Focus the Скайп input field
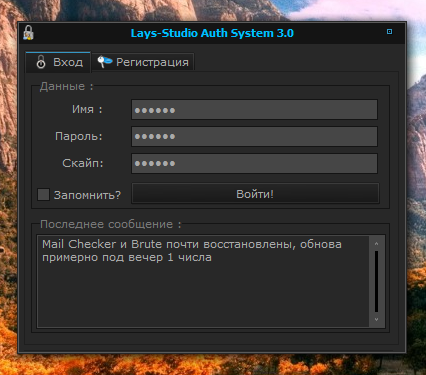The height and width of the screenshot is (375, 426). [x=254, y=163]
